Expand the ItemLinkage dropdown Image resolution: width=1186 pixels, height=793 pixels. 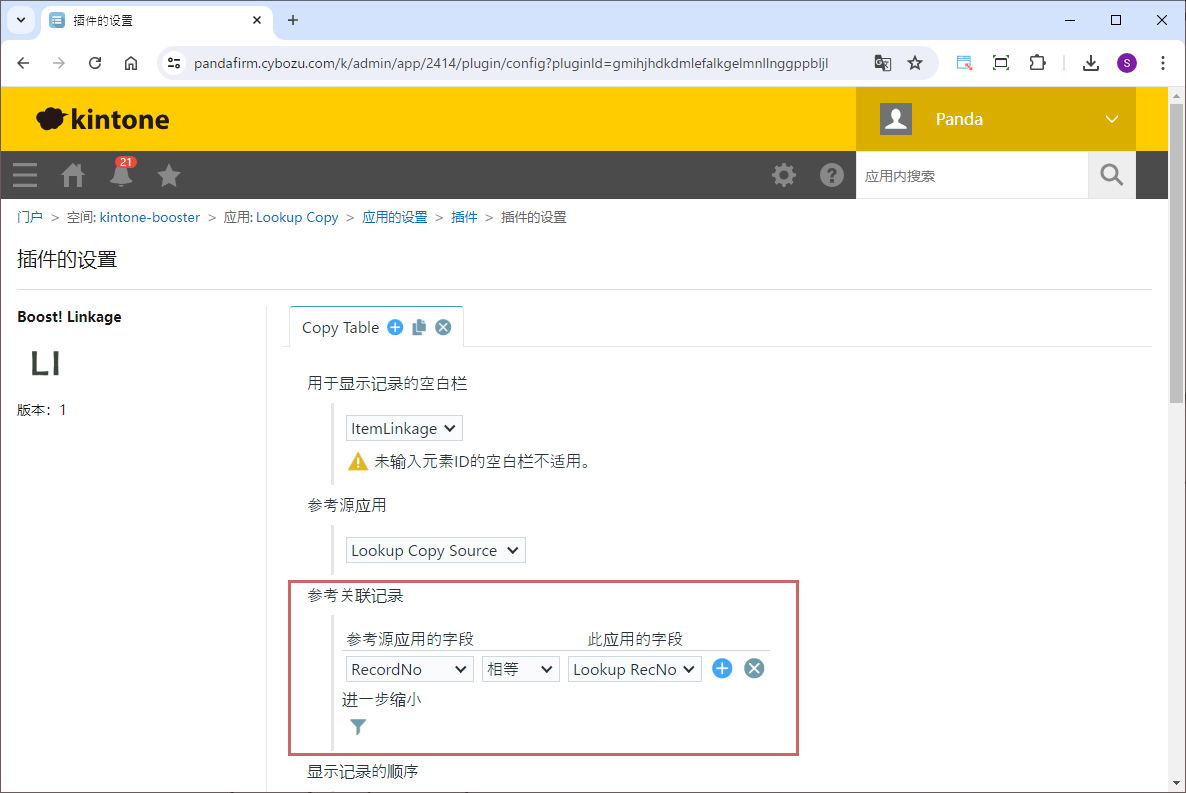click(x=404, y=428)
